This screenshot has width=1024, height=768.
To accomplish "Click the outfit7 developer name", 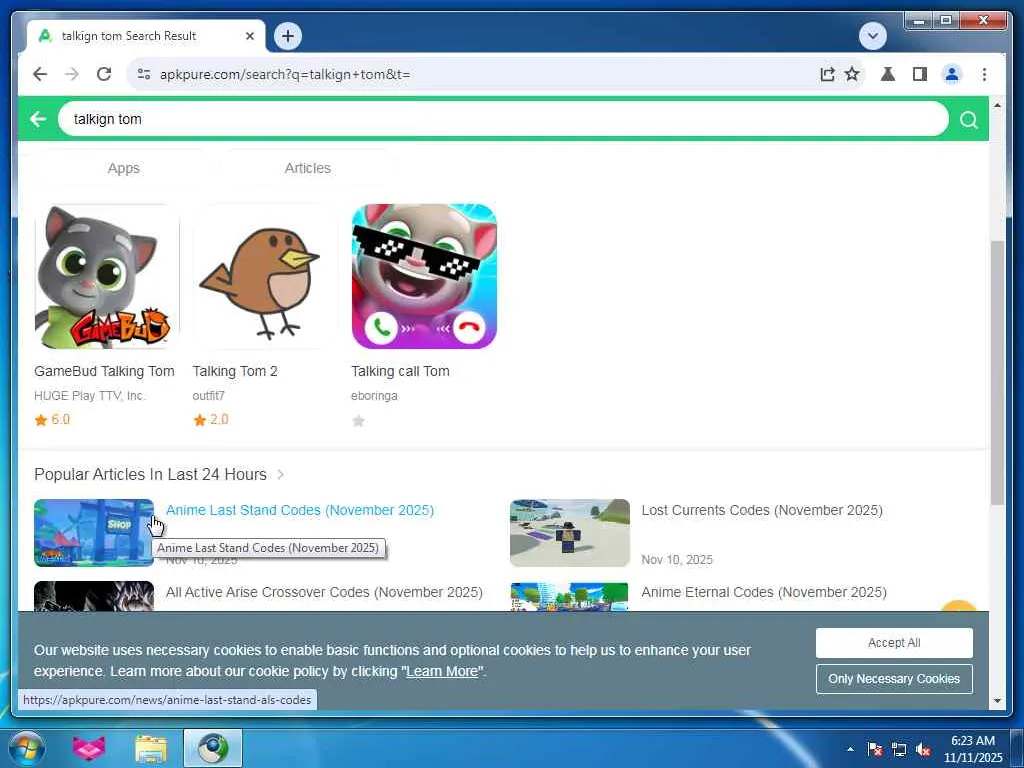I will [208, 396].
